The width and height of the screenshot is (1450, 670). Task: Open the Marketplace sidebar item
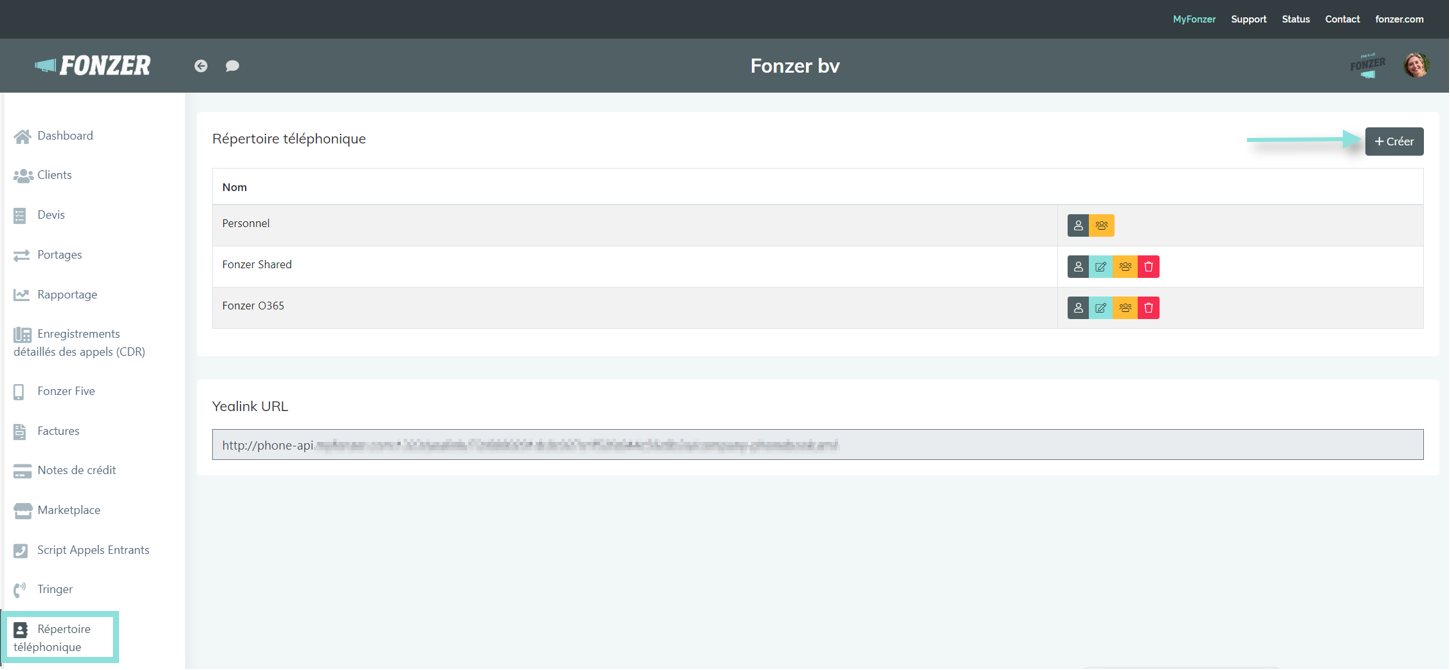(57, 510)
